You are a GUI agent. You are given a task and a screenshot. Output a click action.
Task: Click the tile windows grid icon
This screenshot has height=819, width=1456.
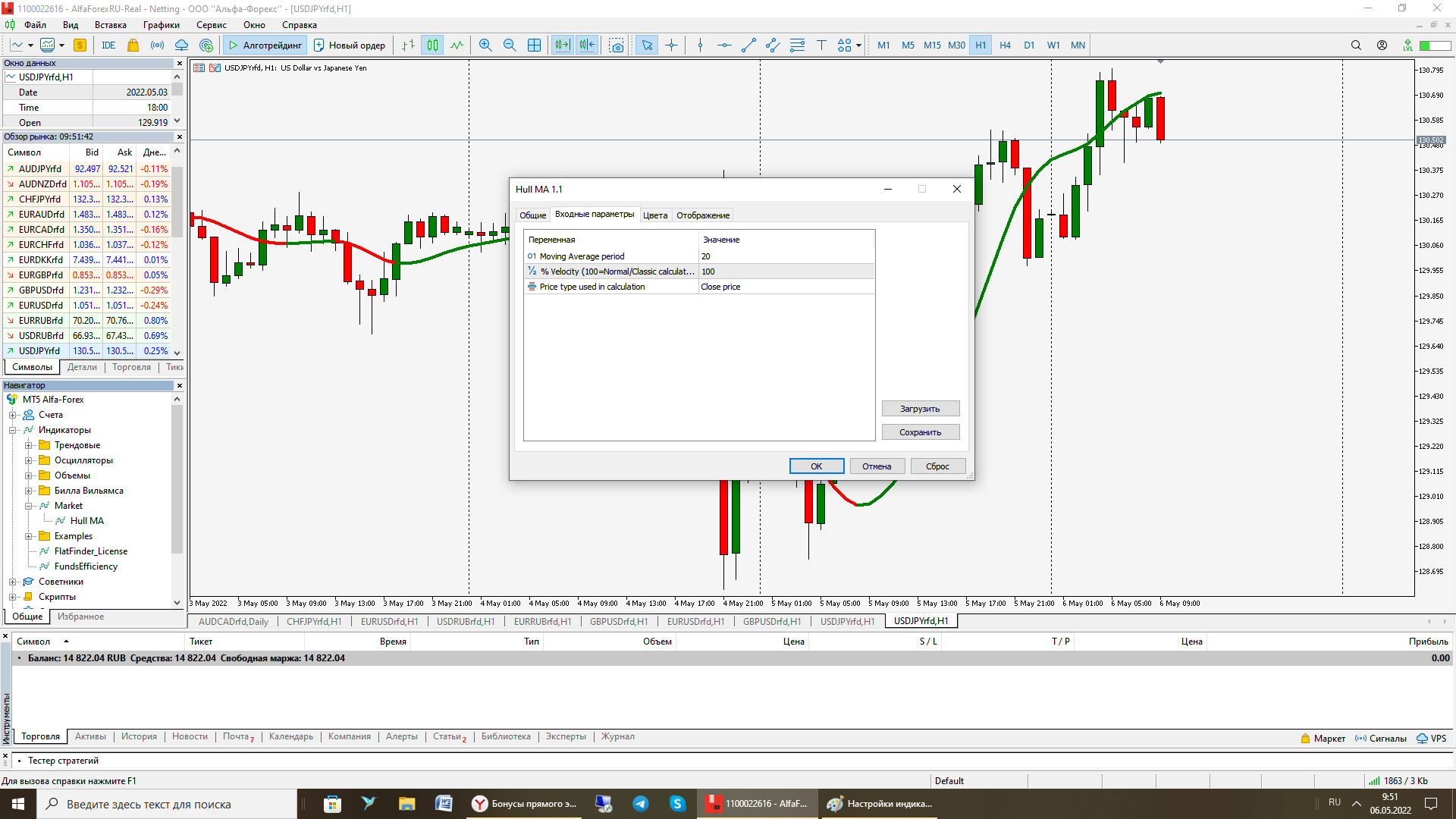point(534,45)
